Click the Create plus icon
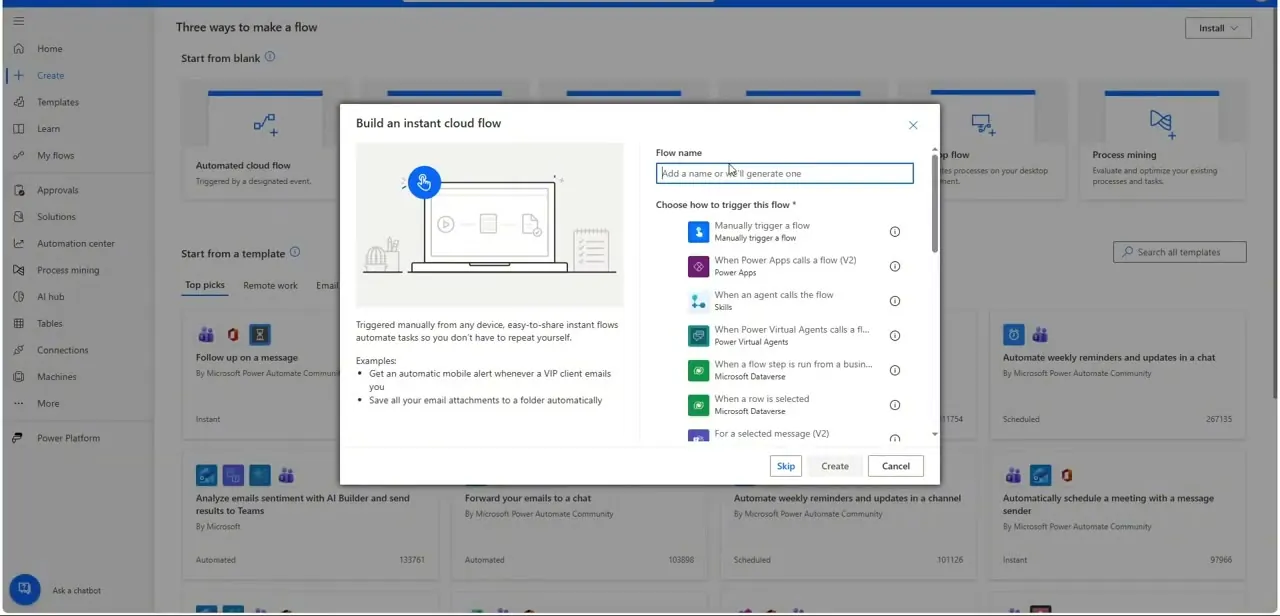 tap(18, 75)
